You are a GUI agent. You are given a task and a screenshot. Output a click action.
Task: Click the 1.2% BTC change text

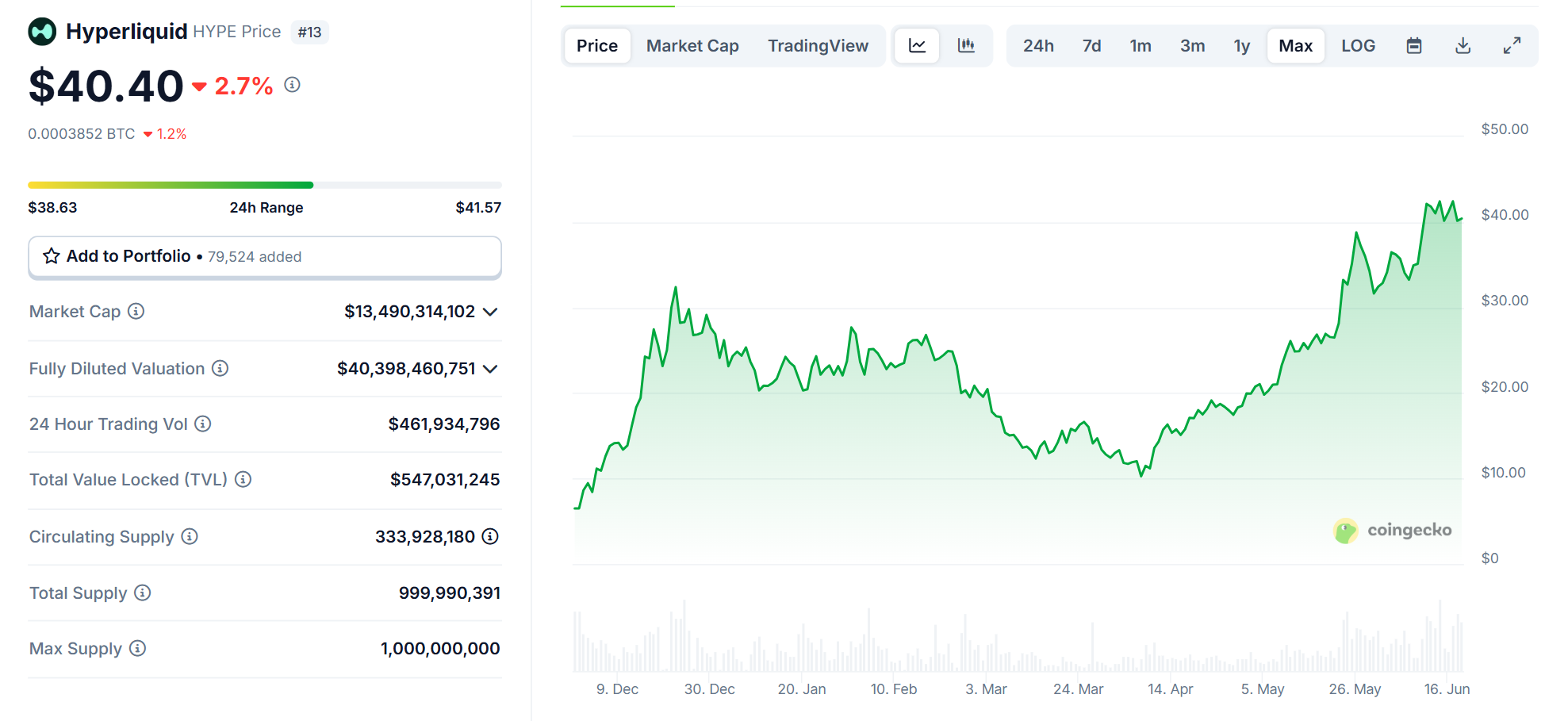(x=171, y=134)
